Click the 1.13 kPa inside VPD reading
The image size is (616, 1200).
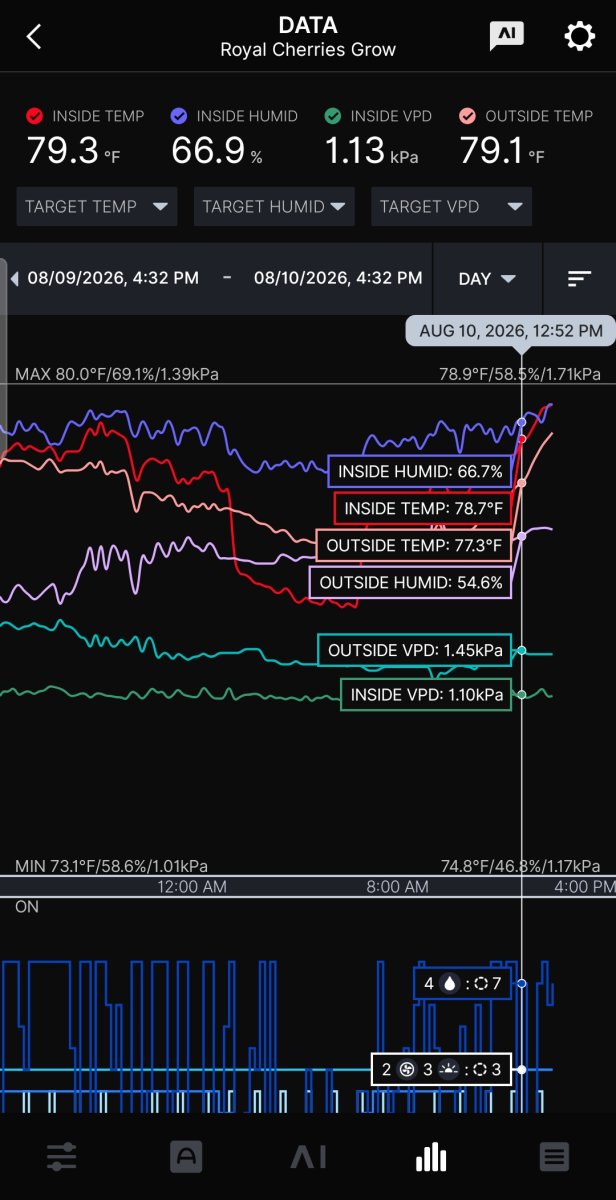click(x=371, y=151)
